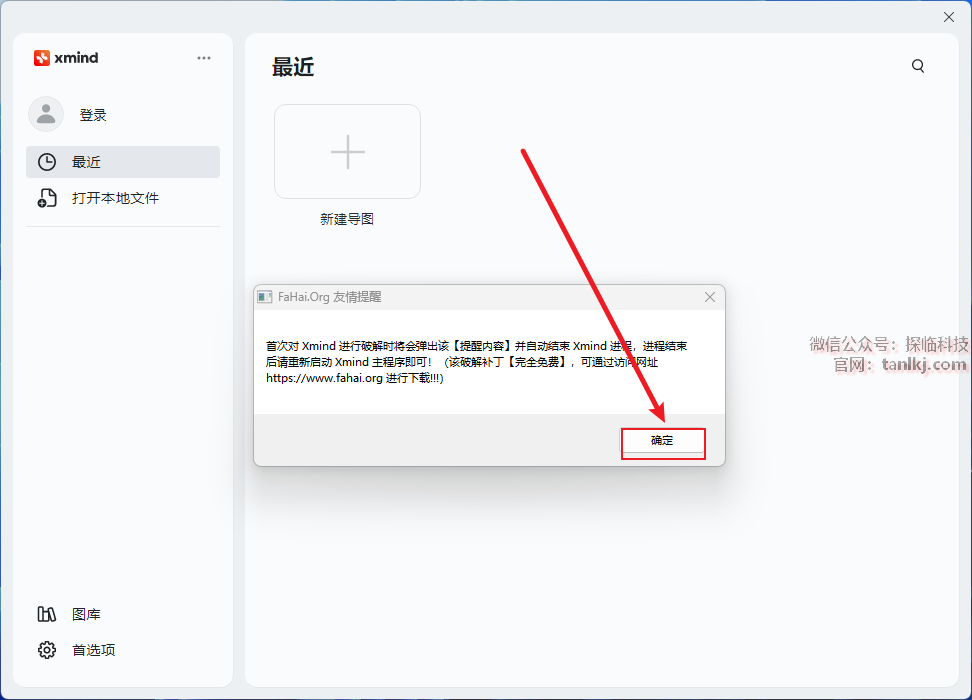Click the fahai.org URL text in dialog
This screenshot has width=972, height=700.
324,378
